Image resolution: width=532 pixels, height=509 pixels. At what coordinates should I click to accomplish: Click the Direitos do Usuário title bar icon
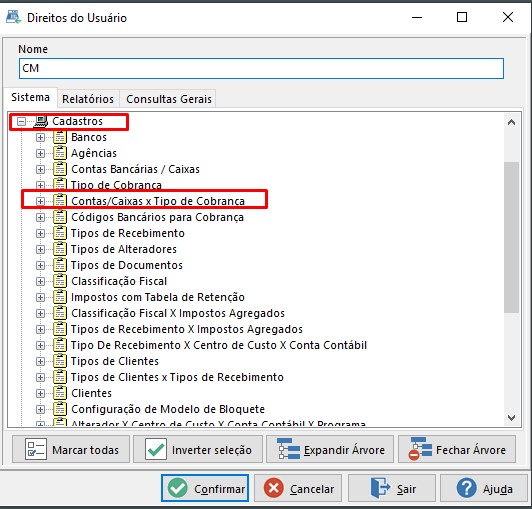coord(13,17)
